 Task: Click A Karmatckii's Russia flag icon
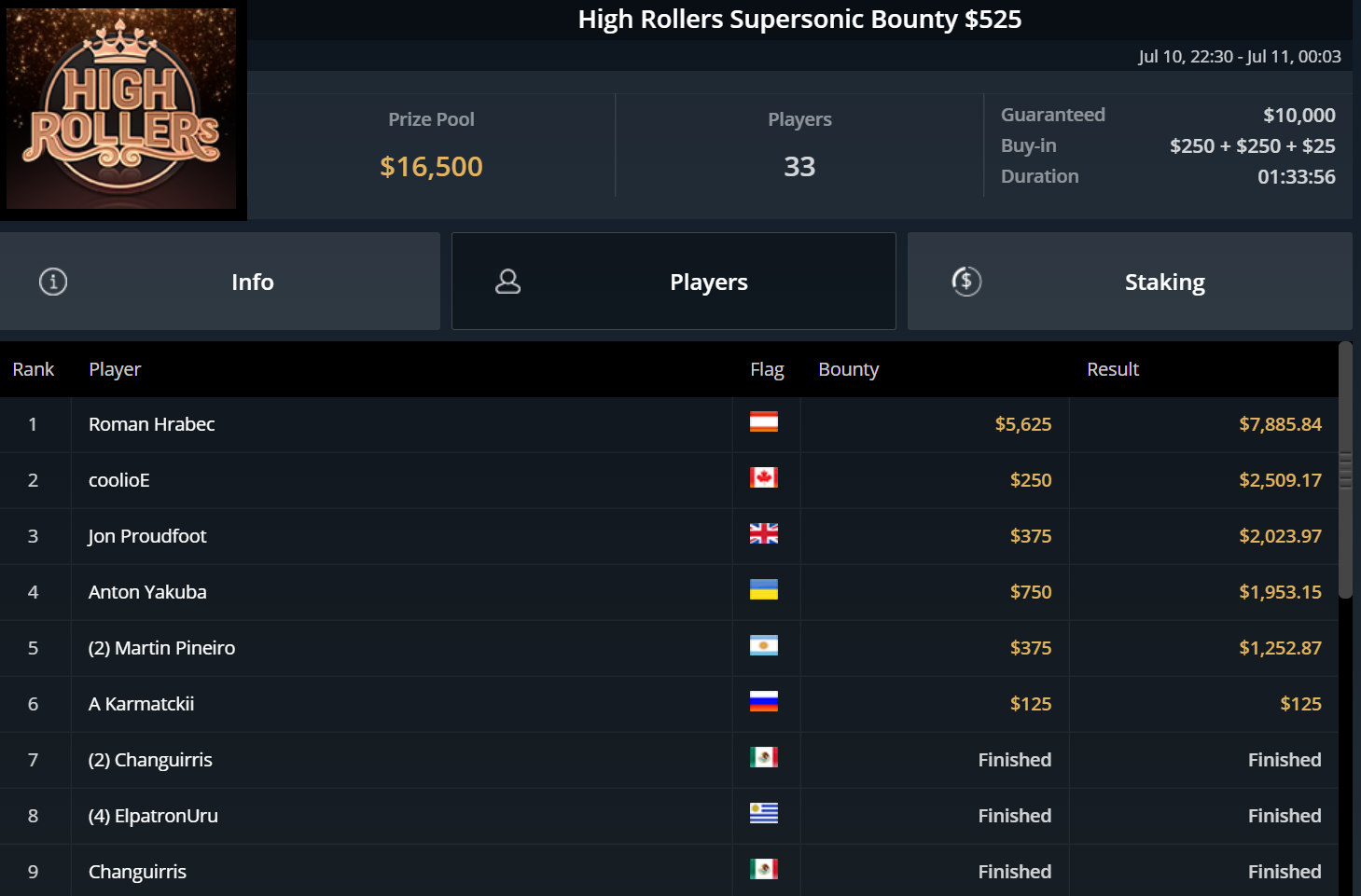(763, 702)
